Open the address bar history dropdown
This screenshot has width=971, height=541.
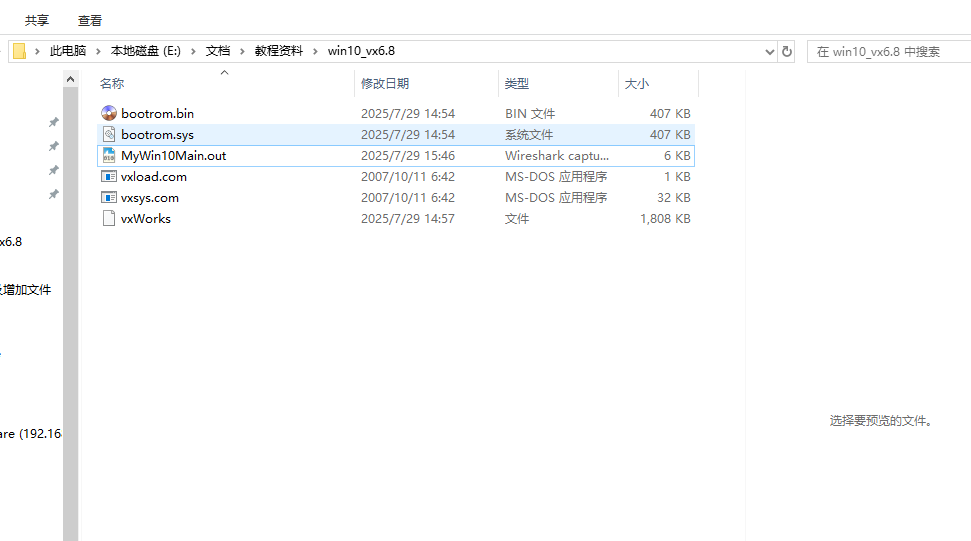click(769, 51)
